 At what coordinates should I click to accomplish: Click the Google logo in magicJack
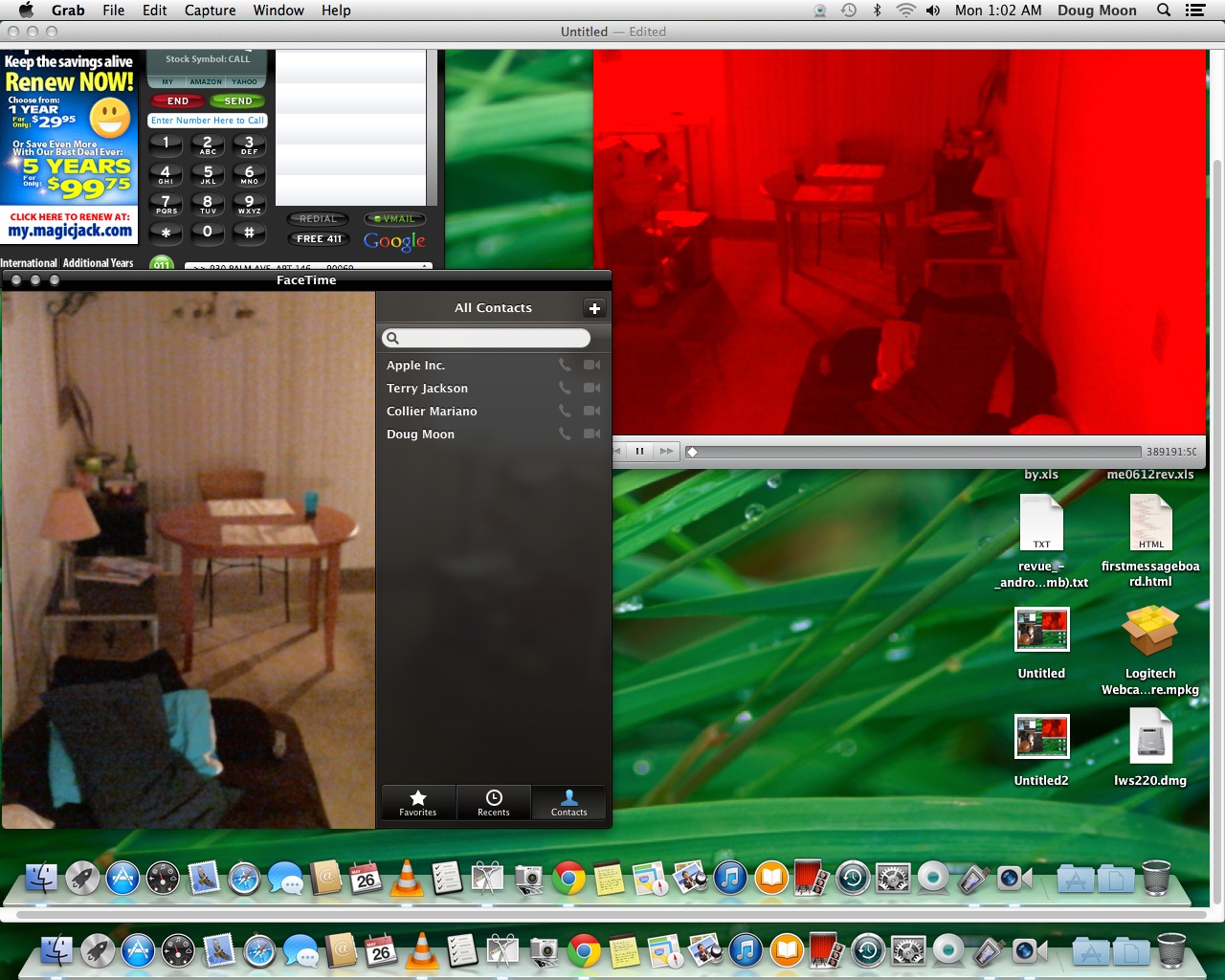pos(394,241)
